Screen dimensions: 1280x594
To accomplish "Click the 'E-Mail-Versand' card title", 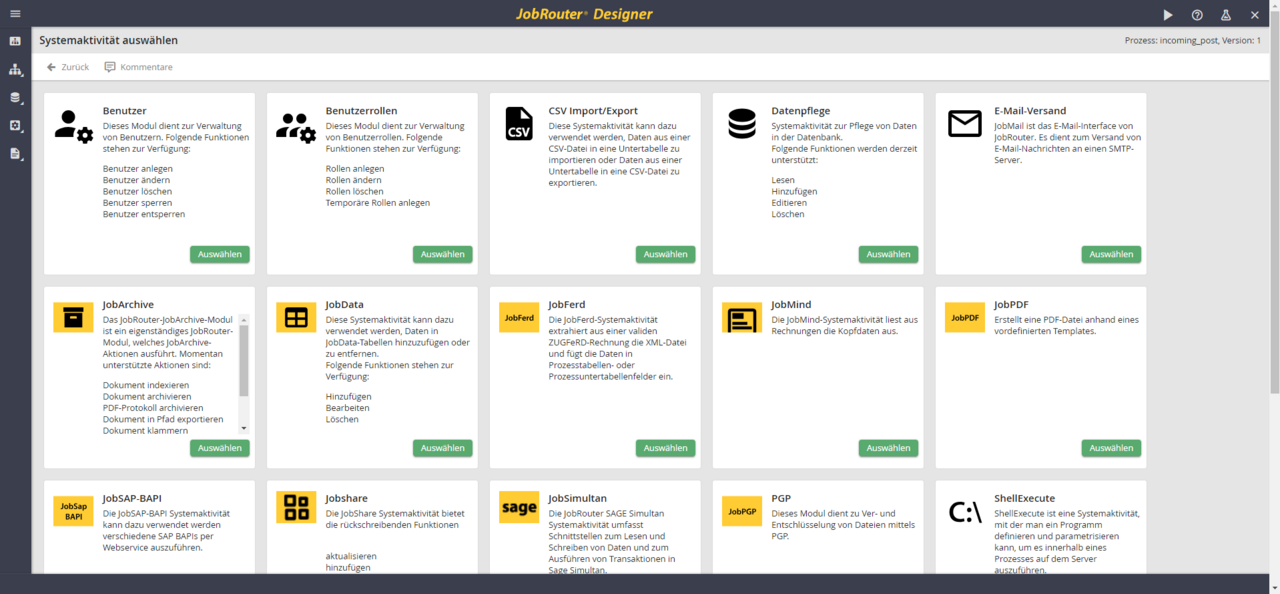I will [1030, 111].
